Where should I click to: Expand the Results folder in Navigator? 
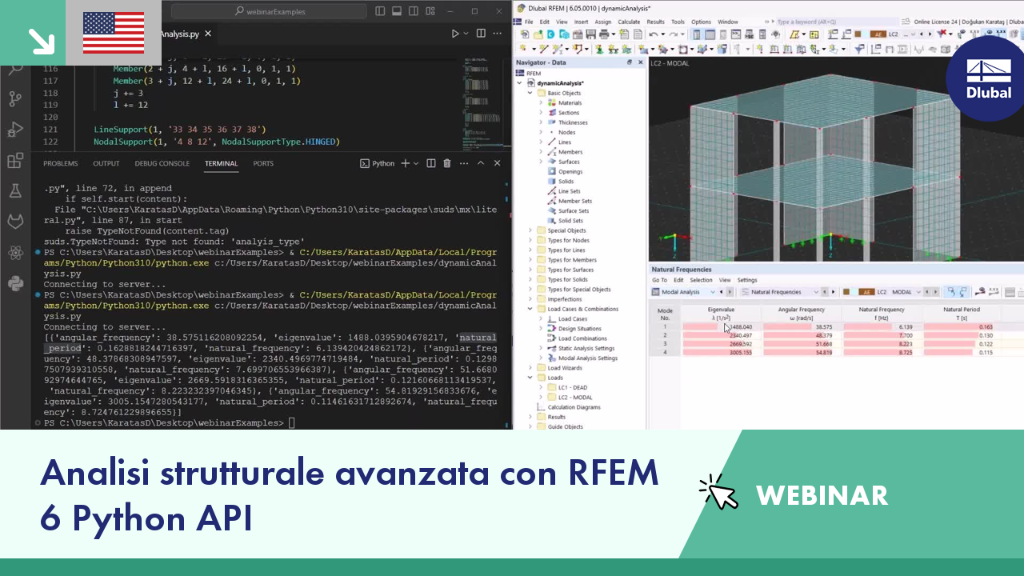coord(530,417)
